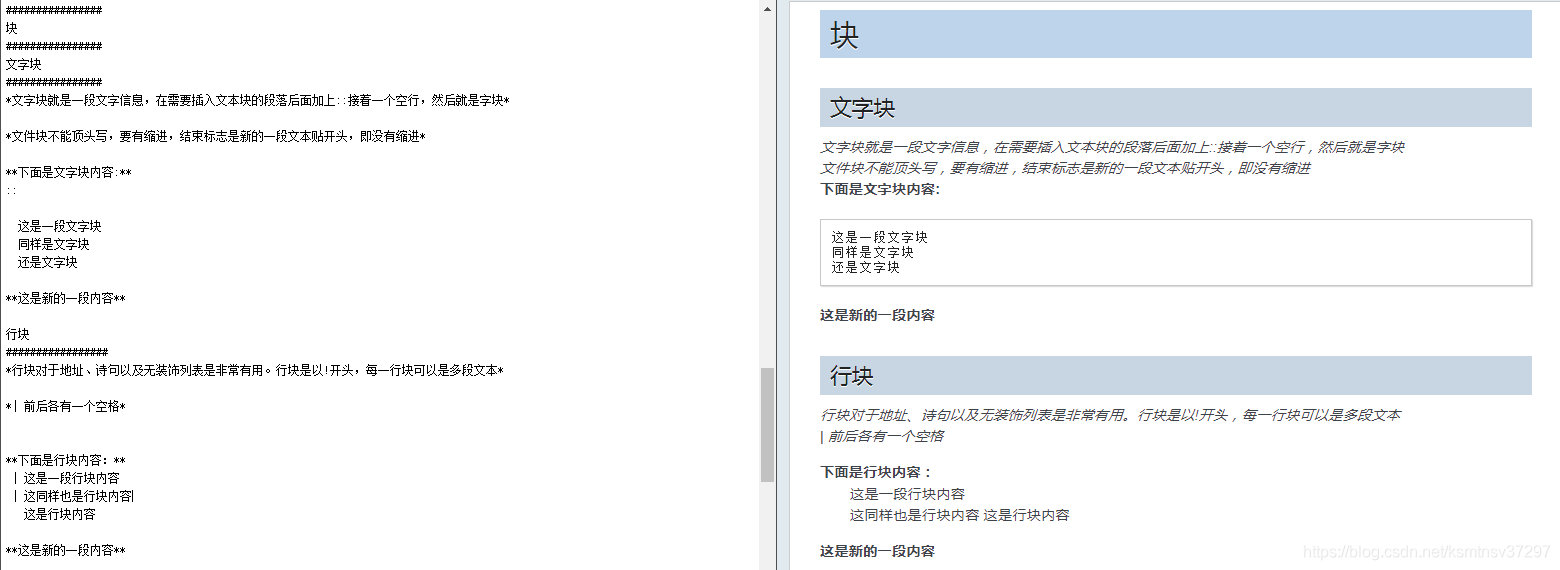1560x570 pixels.
Task: Click editor source line '文字块'
Action: (x=24, y=64)
